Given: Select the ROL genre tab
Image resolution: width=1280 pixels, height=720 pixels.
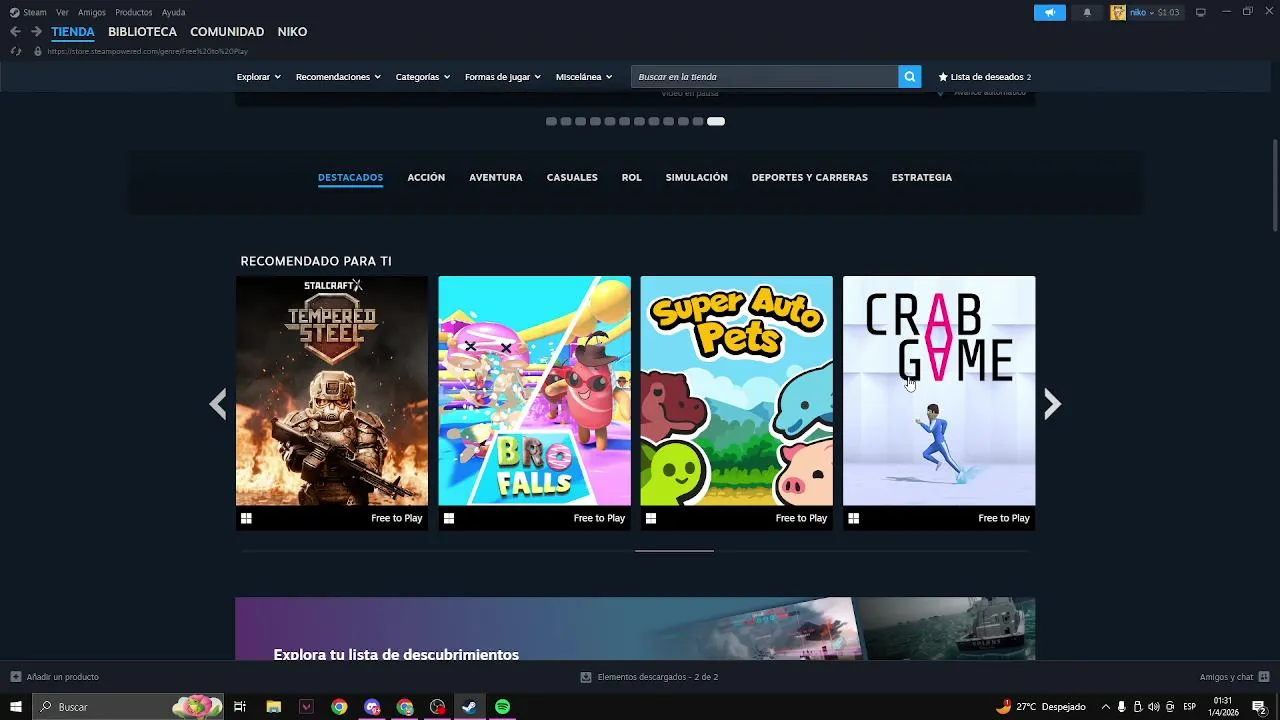Looking at the screenshot, I should [631, 177].
